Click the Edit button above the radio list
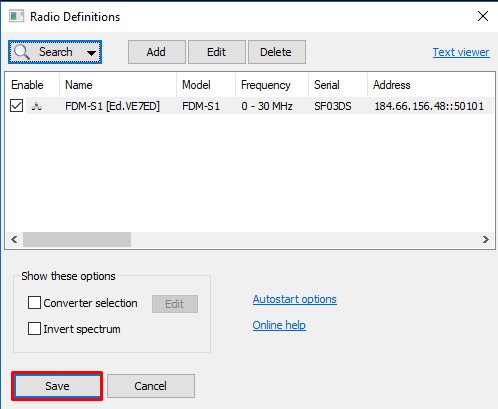Image resolution: width=498 pixels, height=409 pixels. (217, 52)
